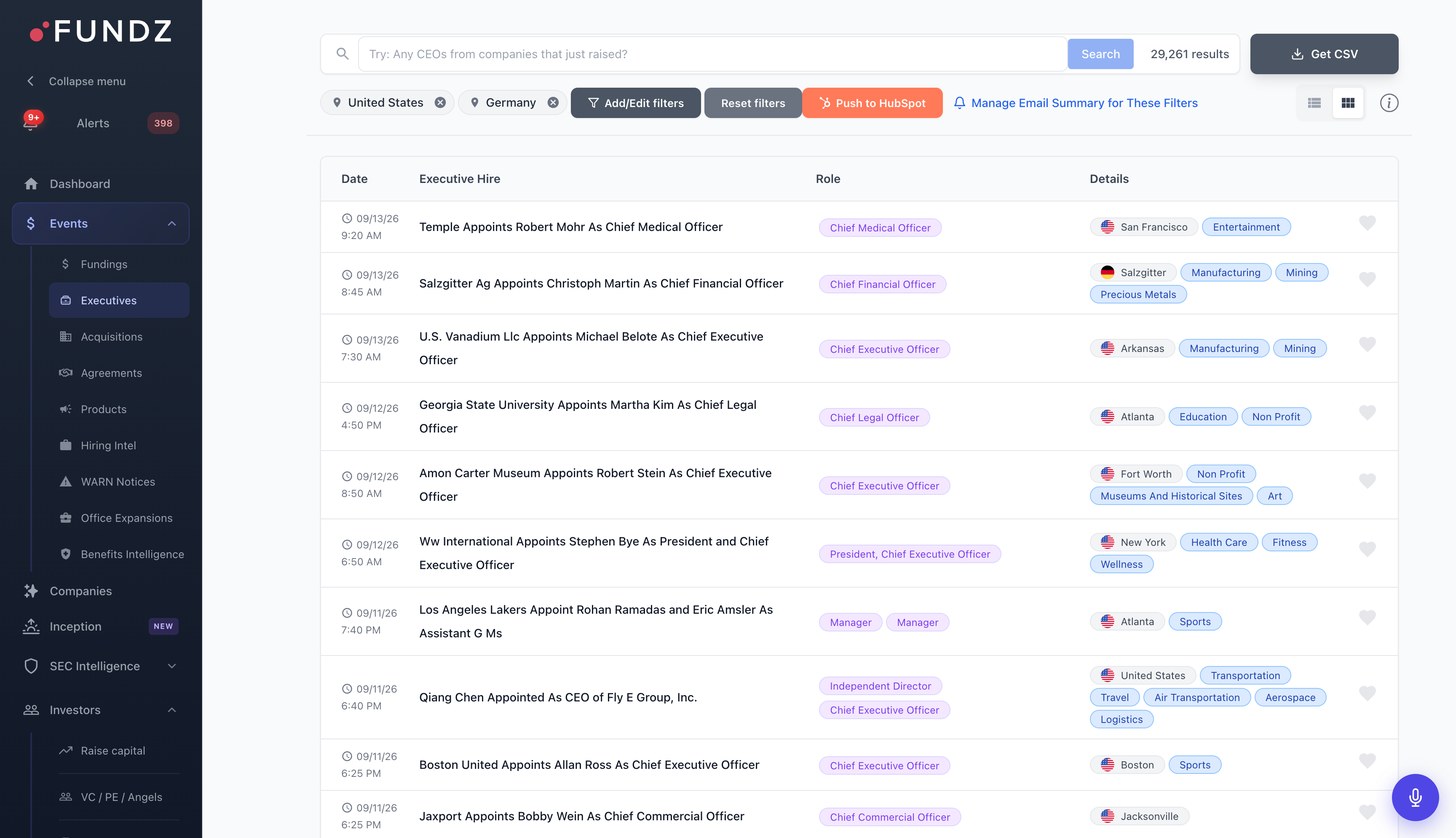Image resolution: width=1456 pixels, height=838 pixels.
Task: Open the Inception page
Action: 75,627
